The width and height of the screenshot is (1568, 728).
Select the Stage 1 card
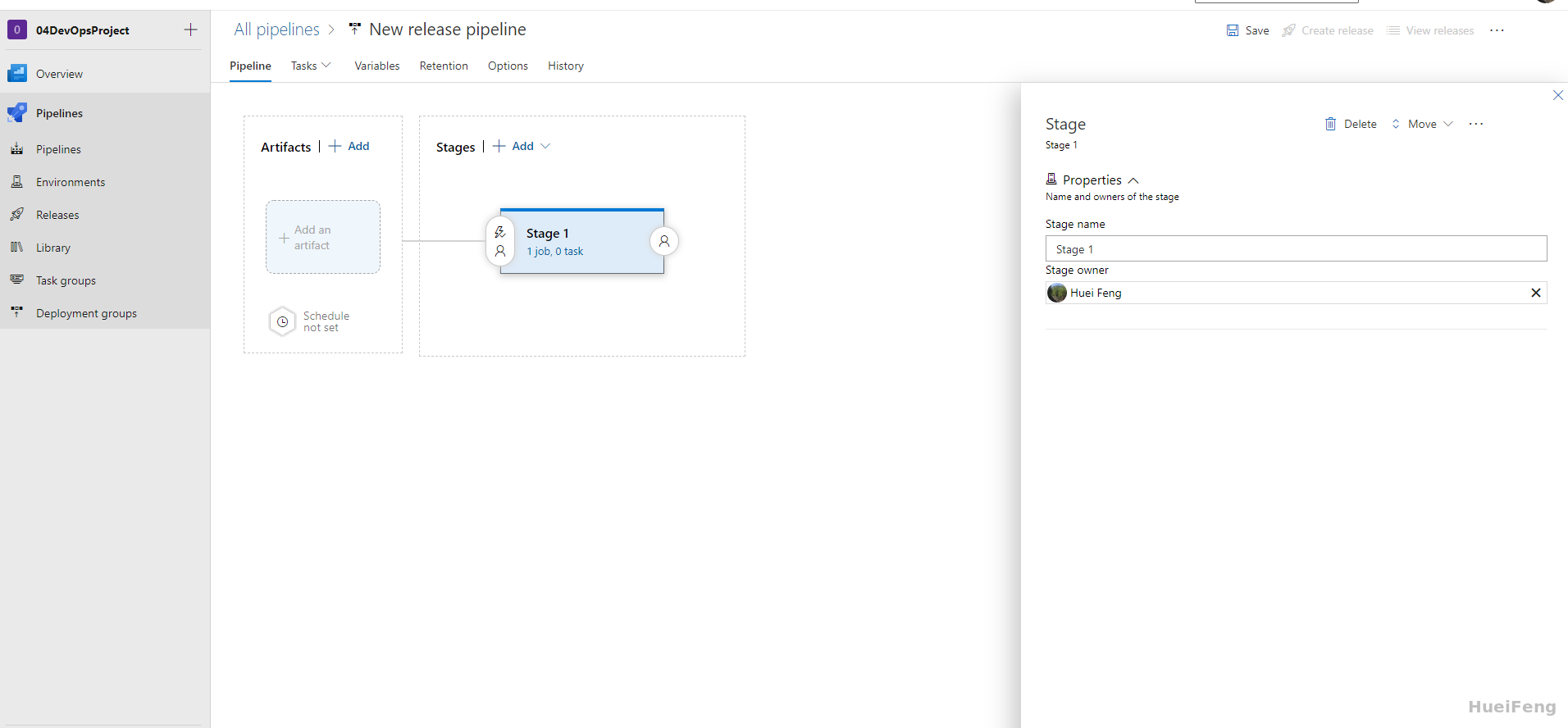(582, 241)
